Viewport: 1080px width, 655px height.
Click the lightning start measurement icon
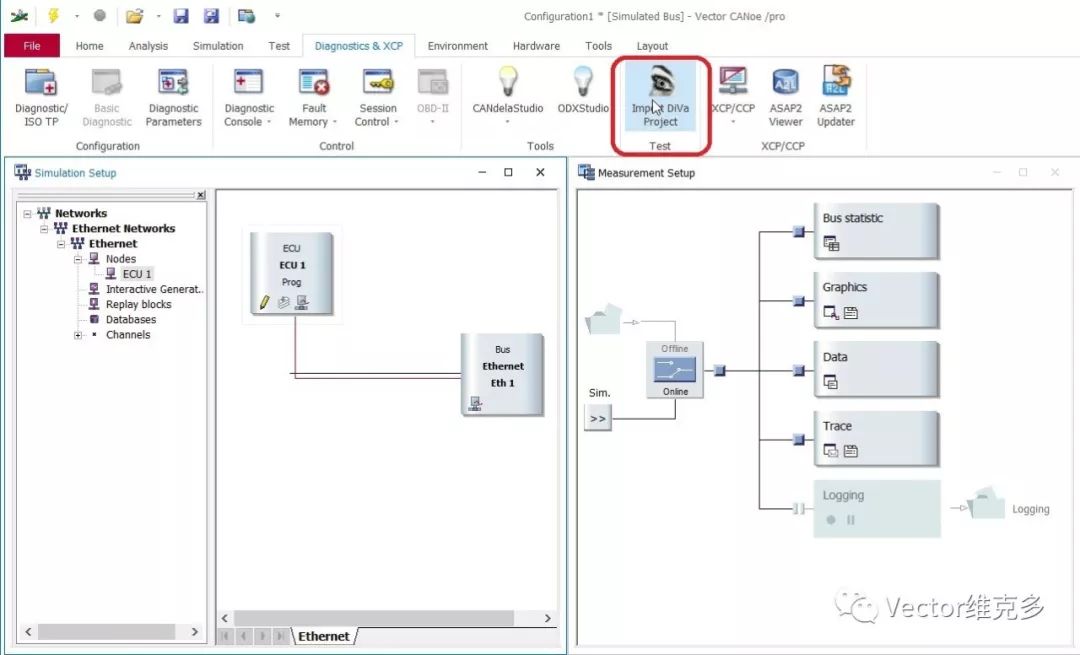pyautogui.click(x=54, y=15)
